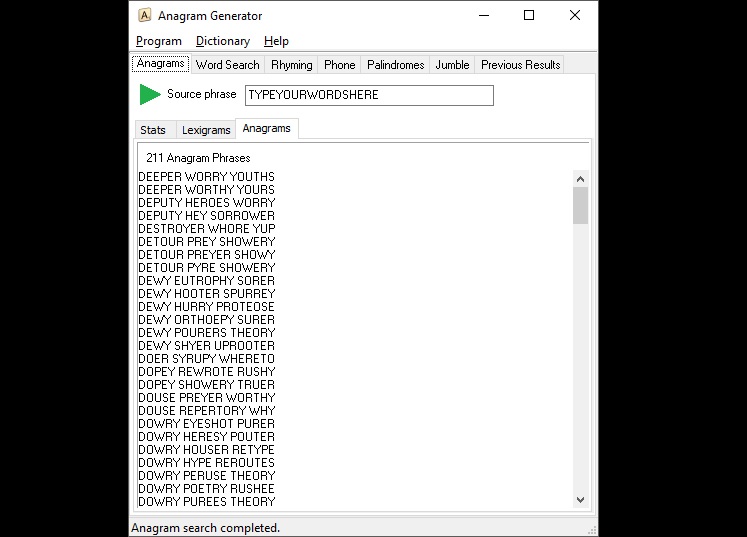Open the Jumble tab
The width and height of the screenshot is (747, 537).
point(452,65)
